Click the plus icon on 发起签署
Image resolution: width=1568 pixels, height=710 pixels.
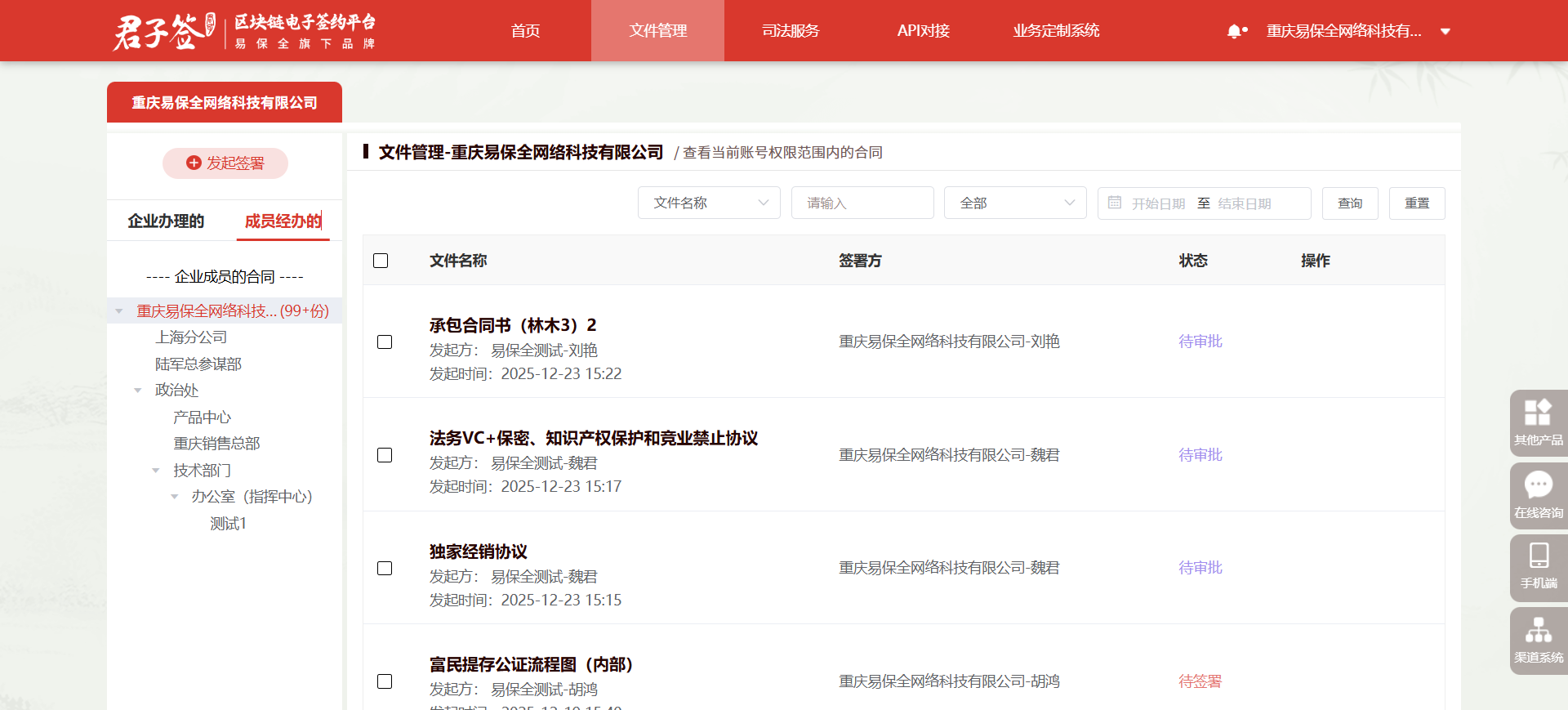click(194, 163)
